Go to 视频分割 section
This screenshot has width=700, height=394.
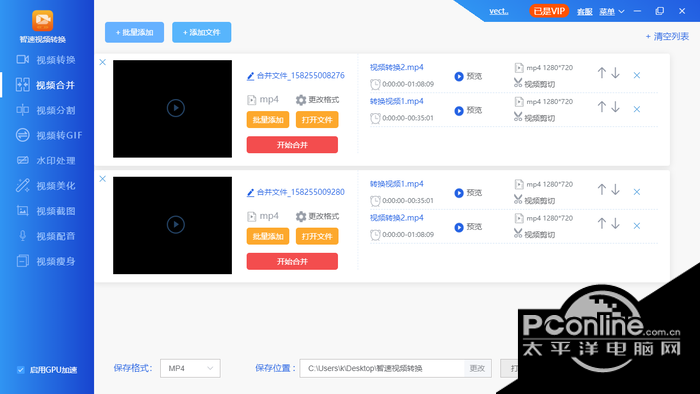point(46,110)
